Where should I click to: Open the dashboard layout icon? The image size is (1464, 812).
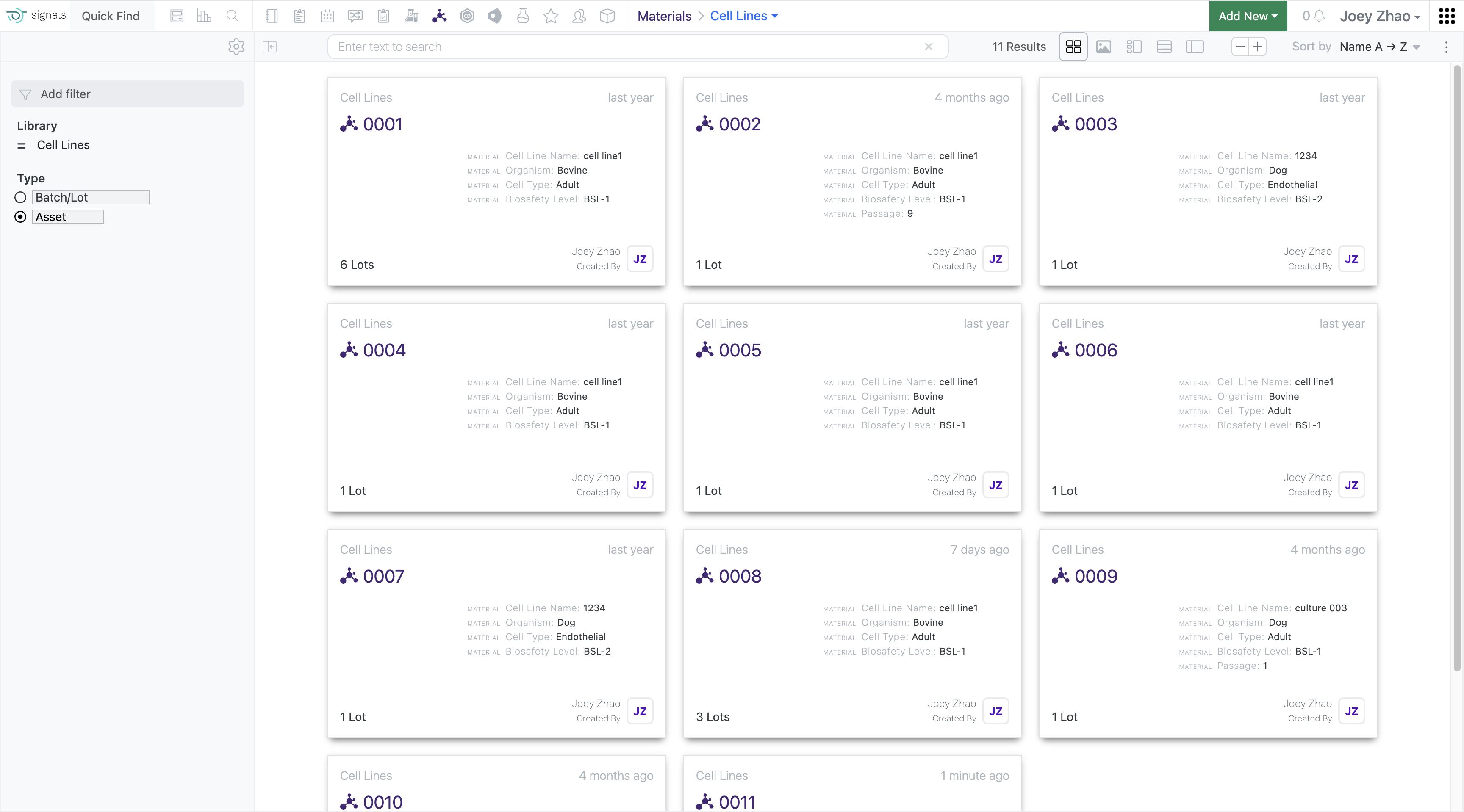[177, 16]
